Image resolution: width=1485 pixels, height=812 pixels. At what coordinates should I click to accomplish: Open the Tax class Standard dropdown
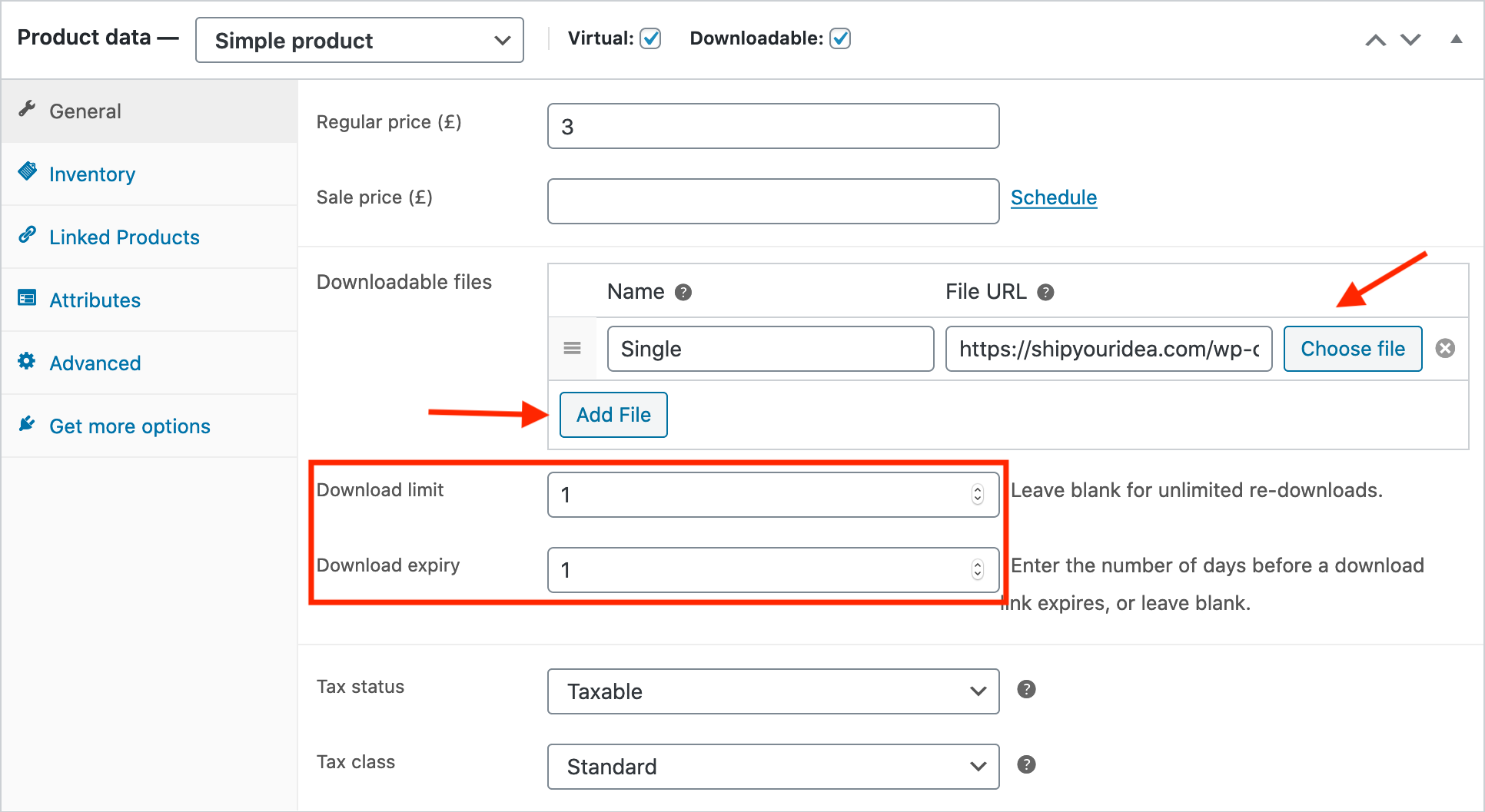pyautogui.click(x=773, y=767)
